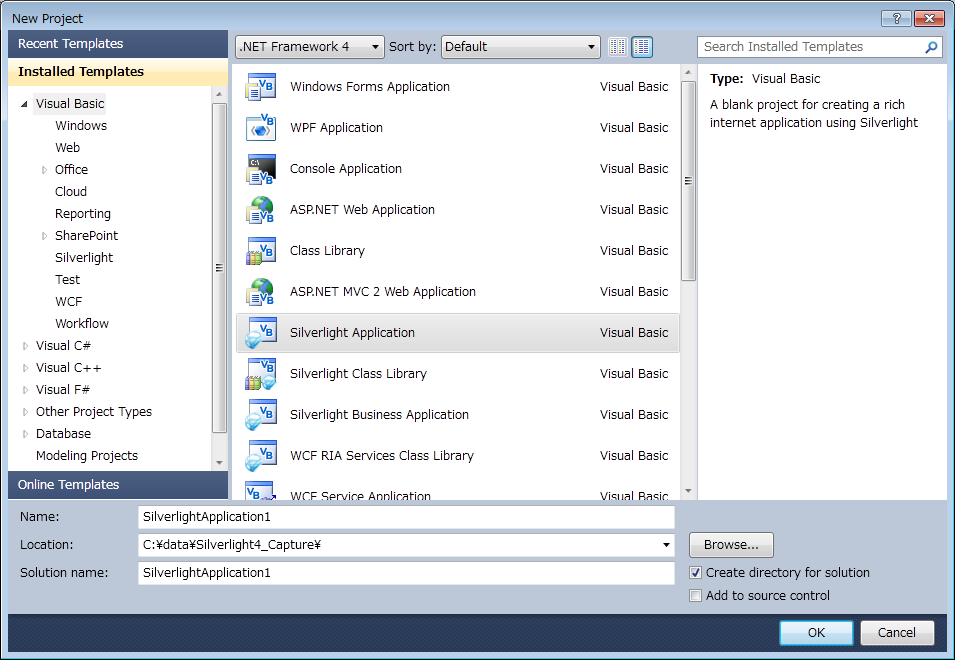955x660 pixels.
Task: Enable Add to source control checkbox
Action: click(x=696, y=596)
